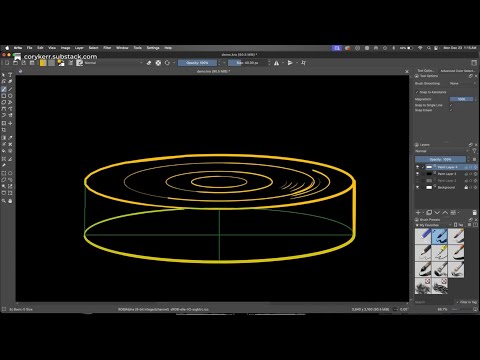Select the Elliptical Selection tool
480x360 pixels.
10,173
